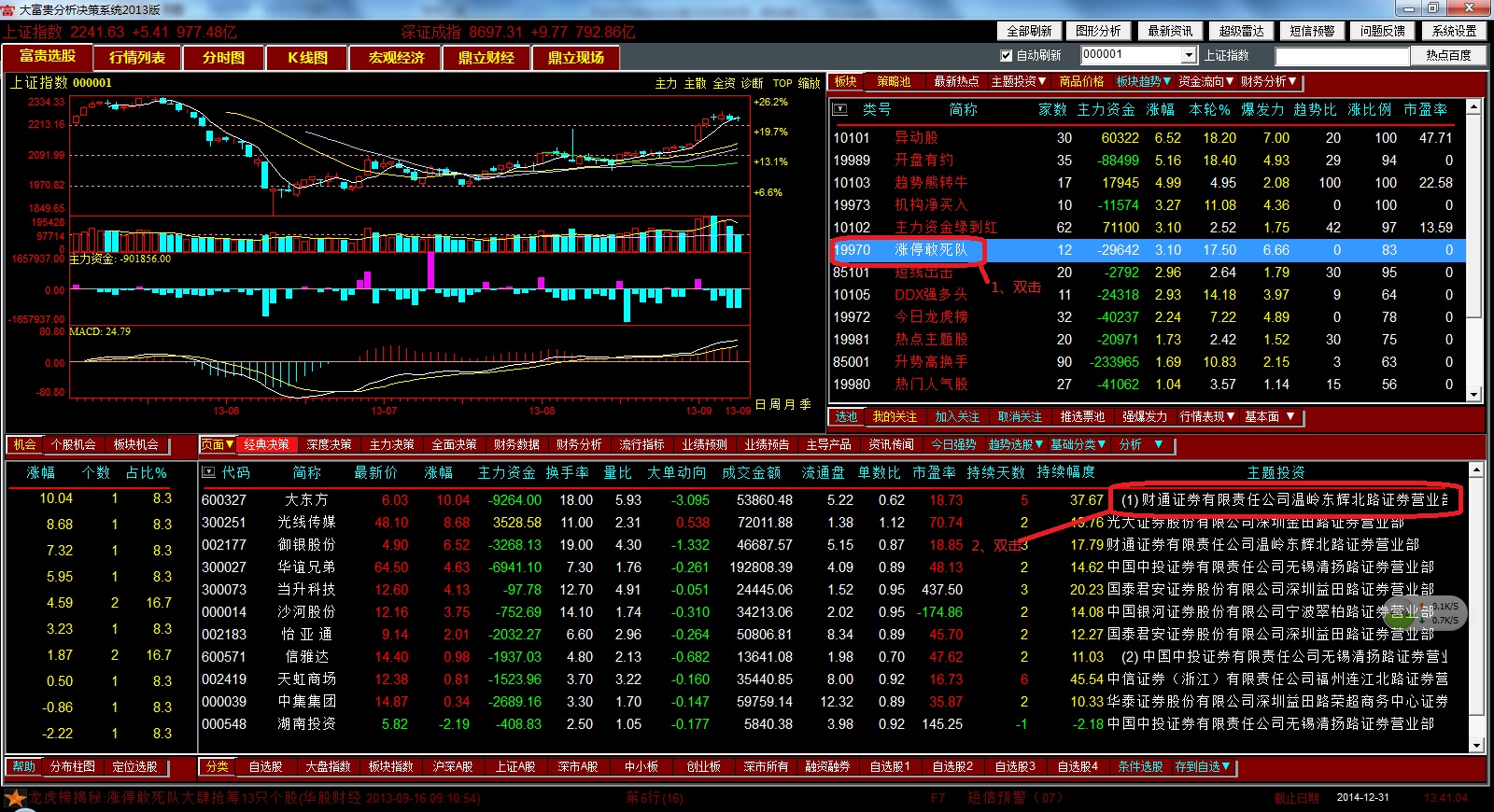Select the 涨停敢死队 row in sector list

[x=1148, y=250]
